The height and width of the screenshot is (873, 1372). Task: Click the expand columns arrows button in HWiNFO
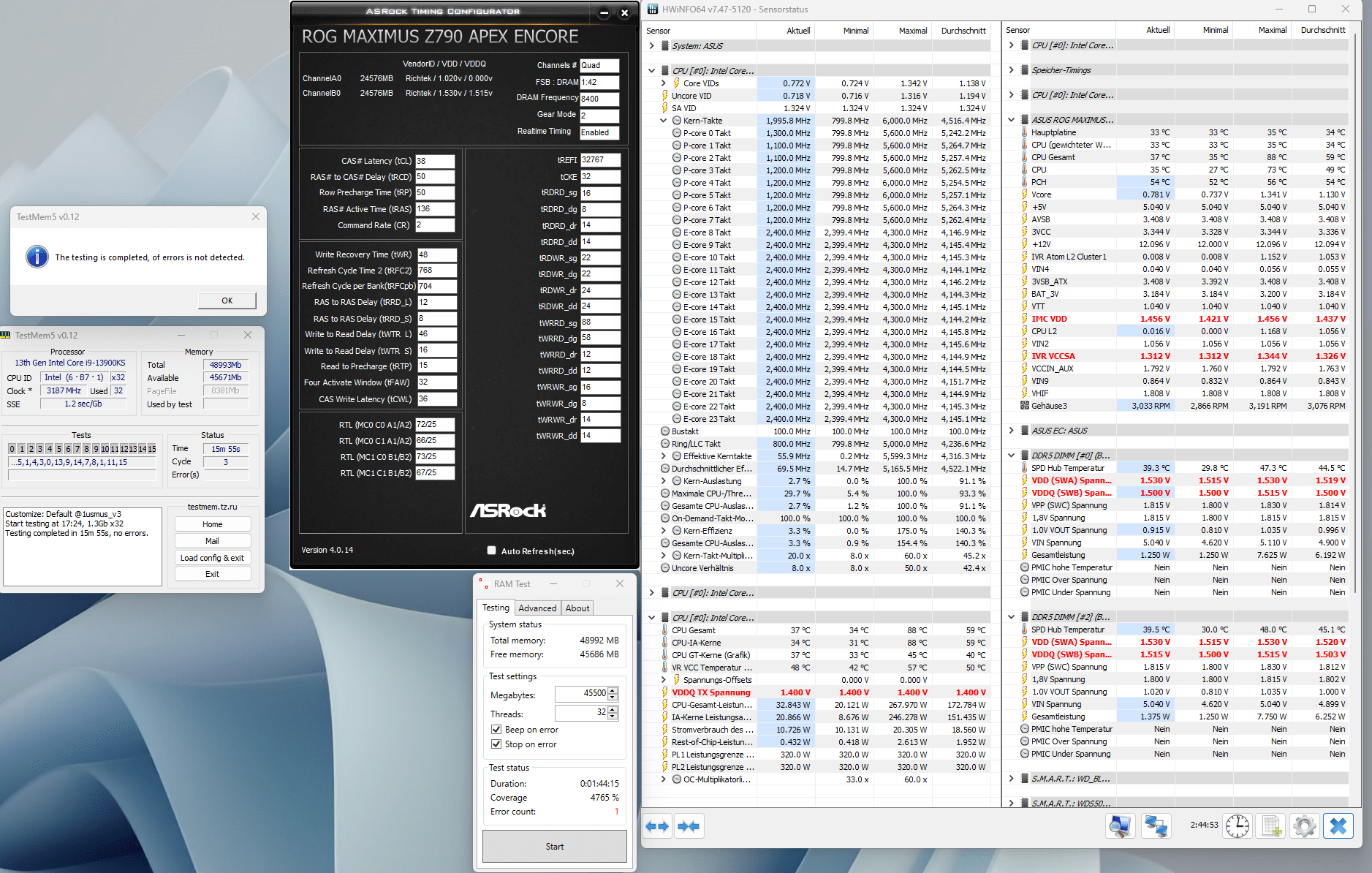coord(657,826)
